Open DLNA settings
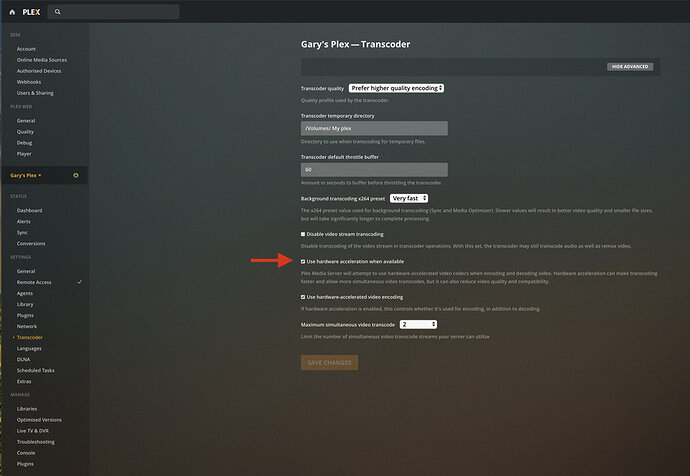Viewport: 690px width, 476px height. (x=23, y=359)
